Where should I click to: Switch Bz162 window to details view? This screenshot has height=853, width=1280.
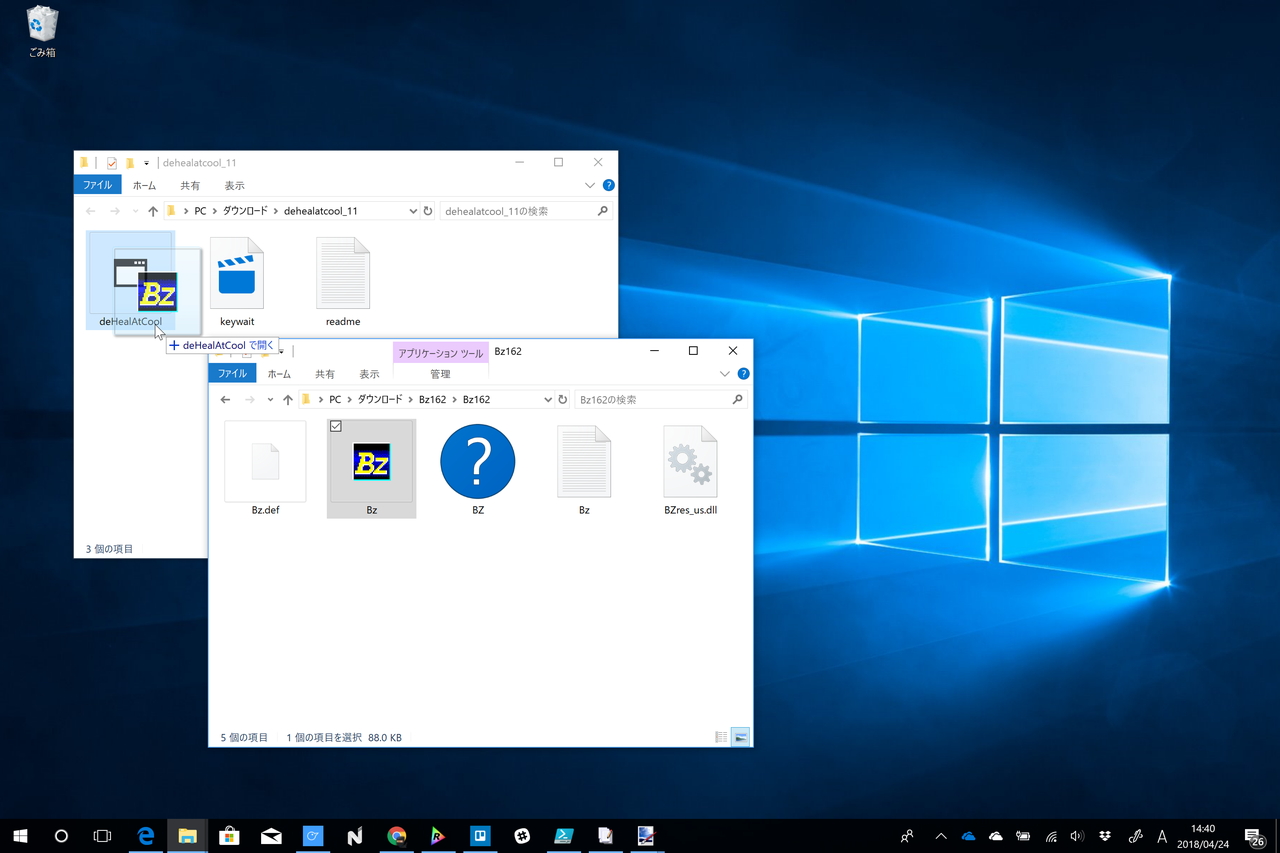tap(721, 737)
